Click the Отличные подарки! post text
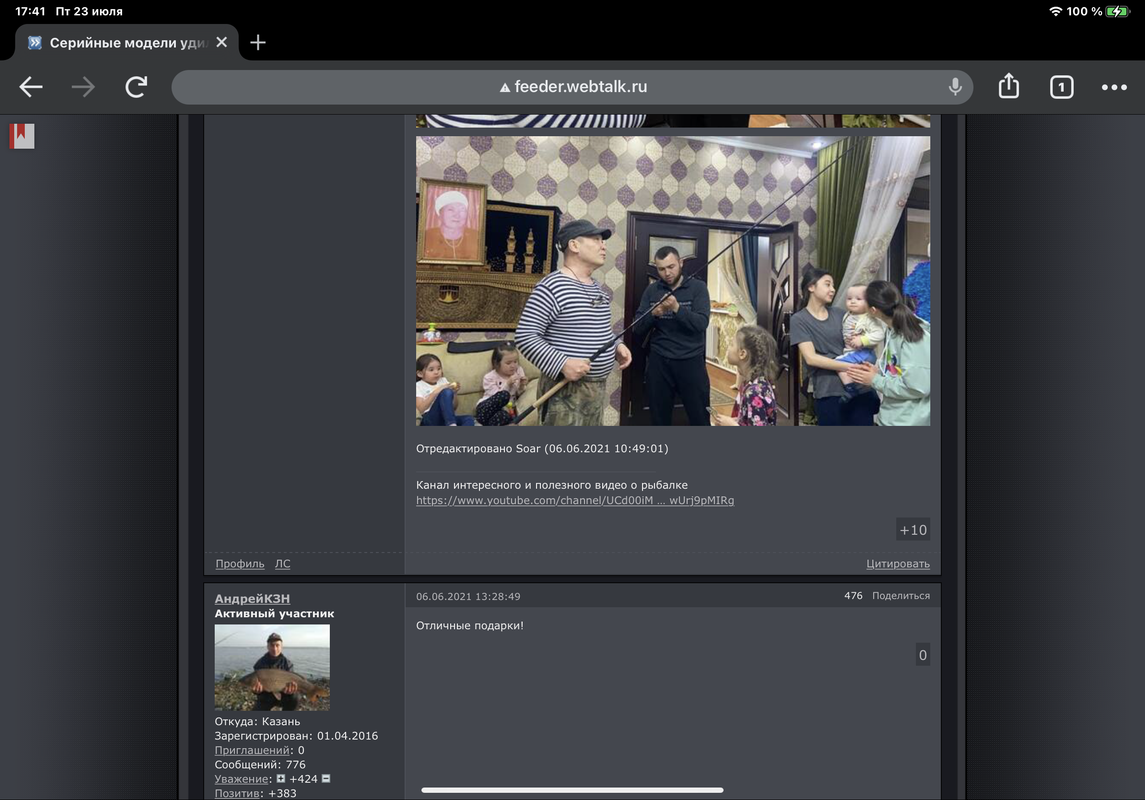The width and height of the screenshot is (1145, 800). coord(470,626)
